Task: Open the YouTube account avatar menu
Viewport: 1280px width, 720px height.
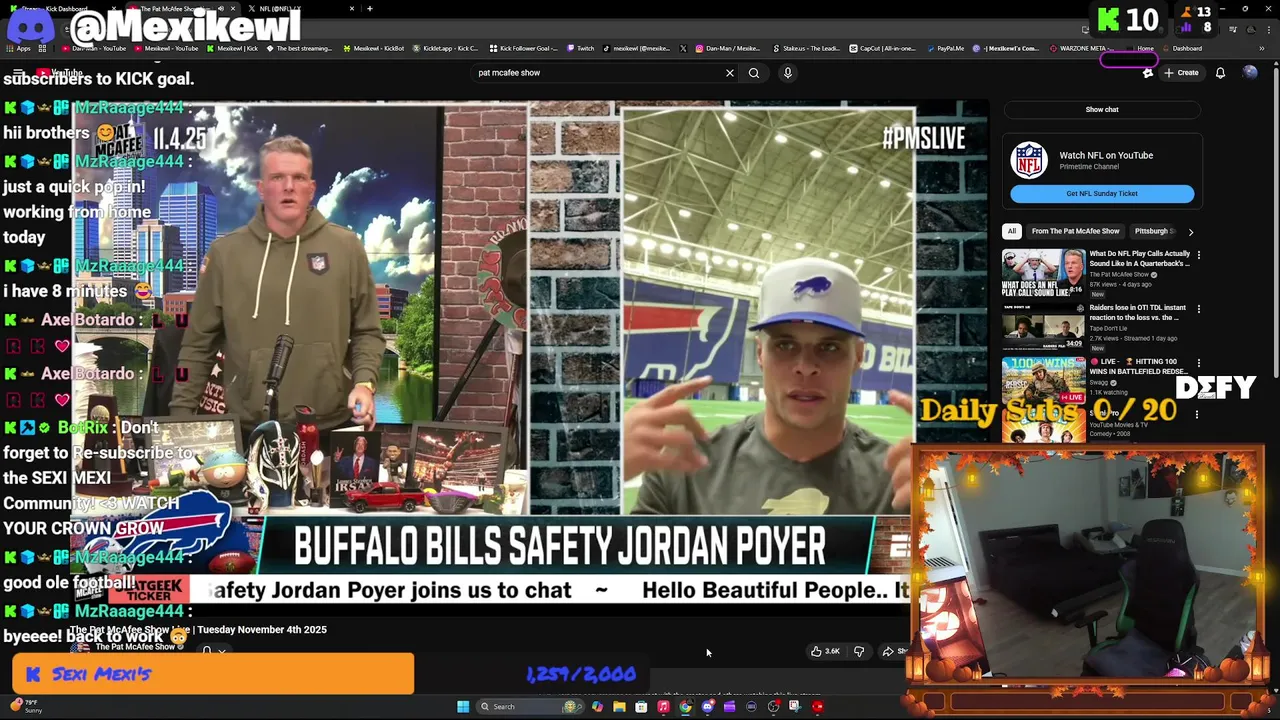Action: pos(1250,72)
